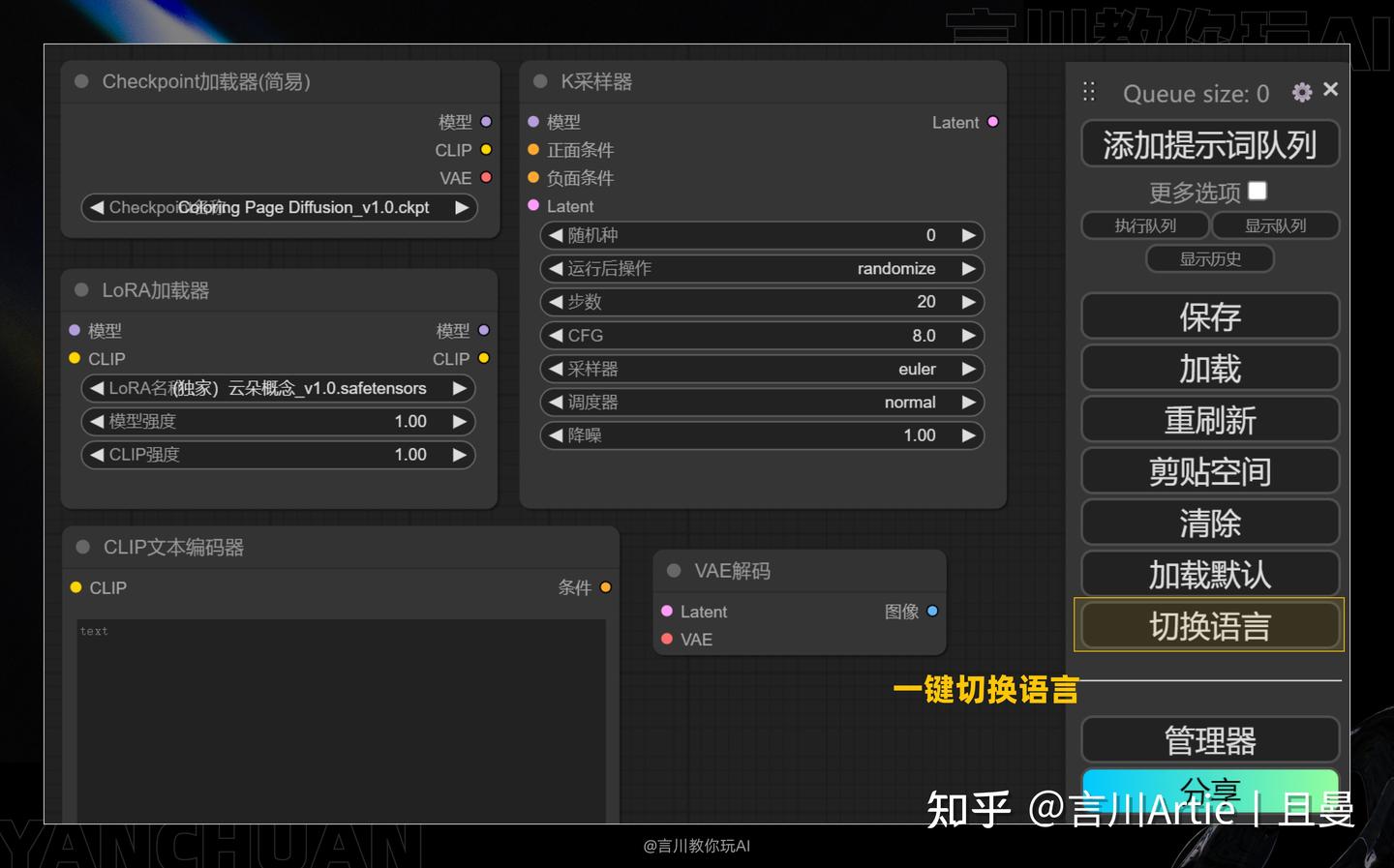Image resolution: width=1394 pixels, height=868 pixels.
Task: Click the 分享 share button
Action: point(1209,789)
